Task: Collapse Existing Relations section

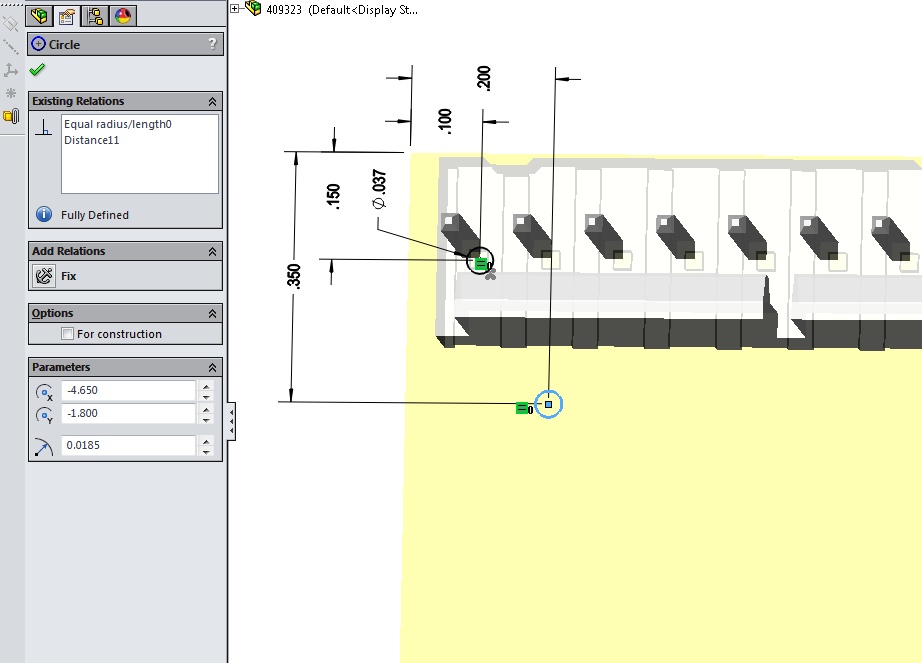Action: [x=212, y=102]
